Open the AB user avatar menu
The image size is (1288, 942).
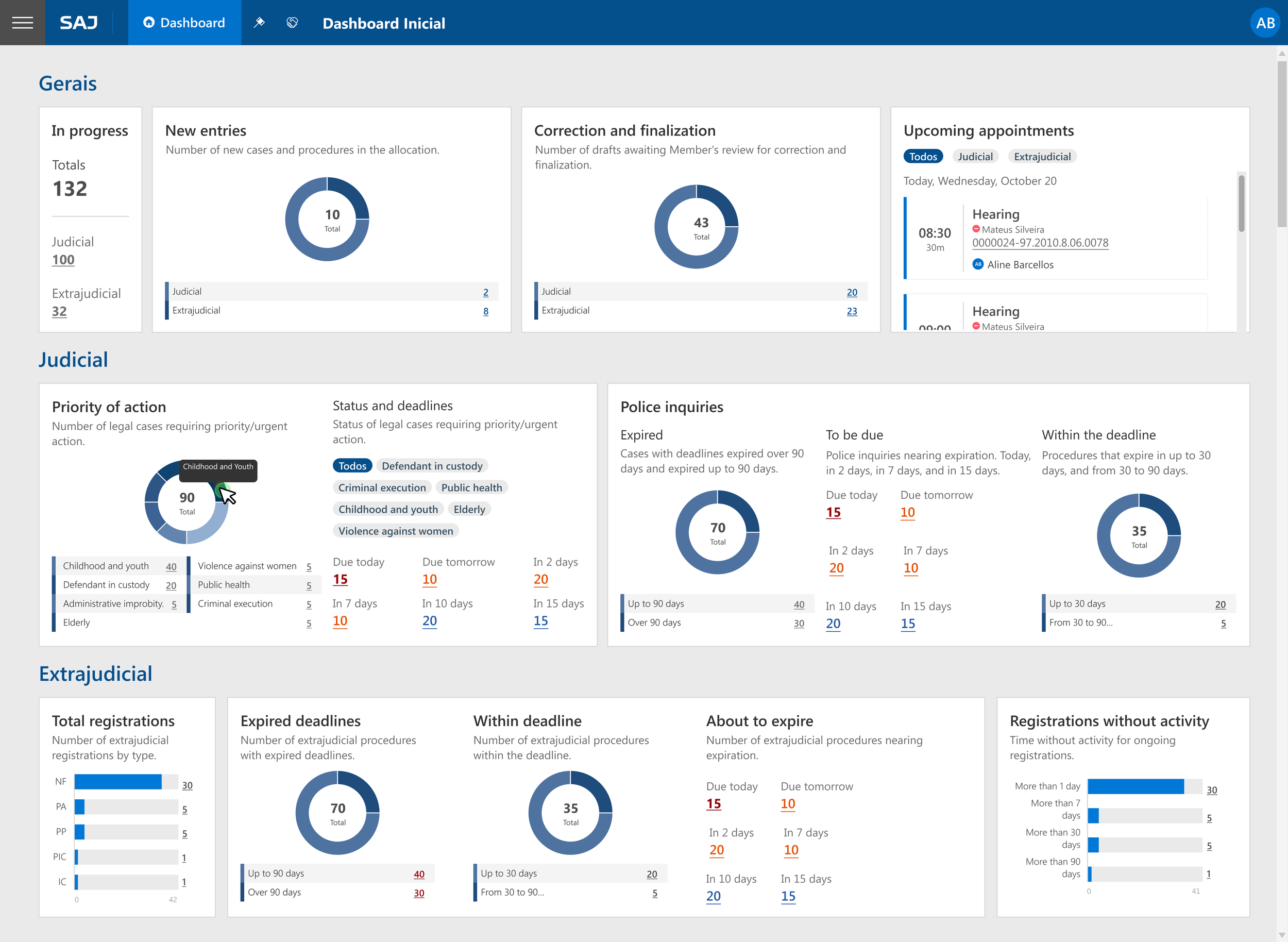point(1265,23)
